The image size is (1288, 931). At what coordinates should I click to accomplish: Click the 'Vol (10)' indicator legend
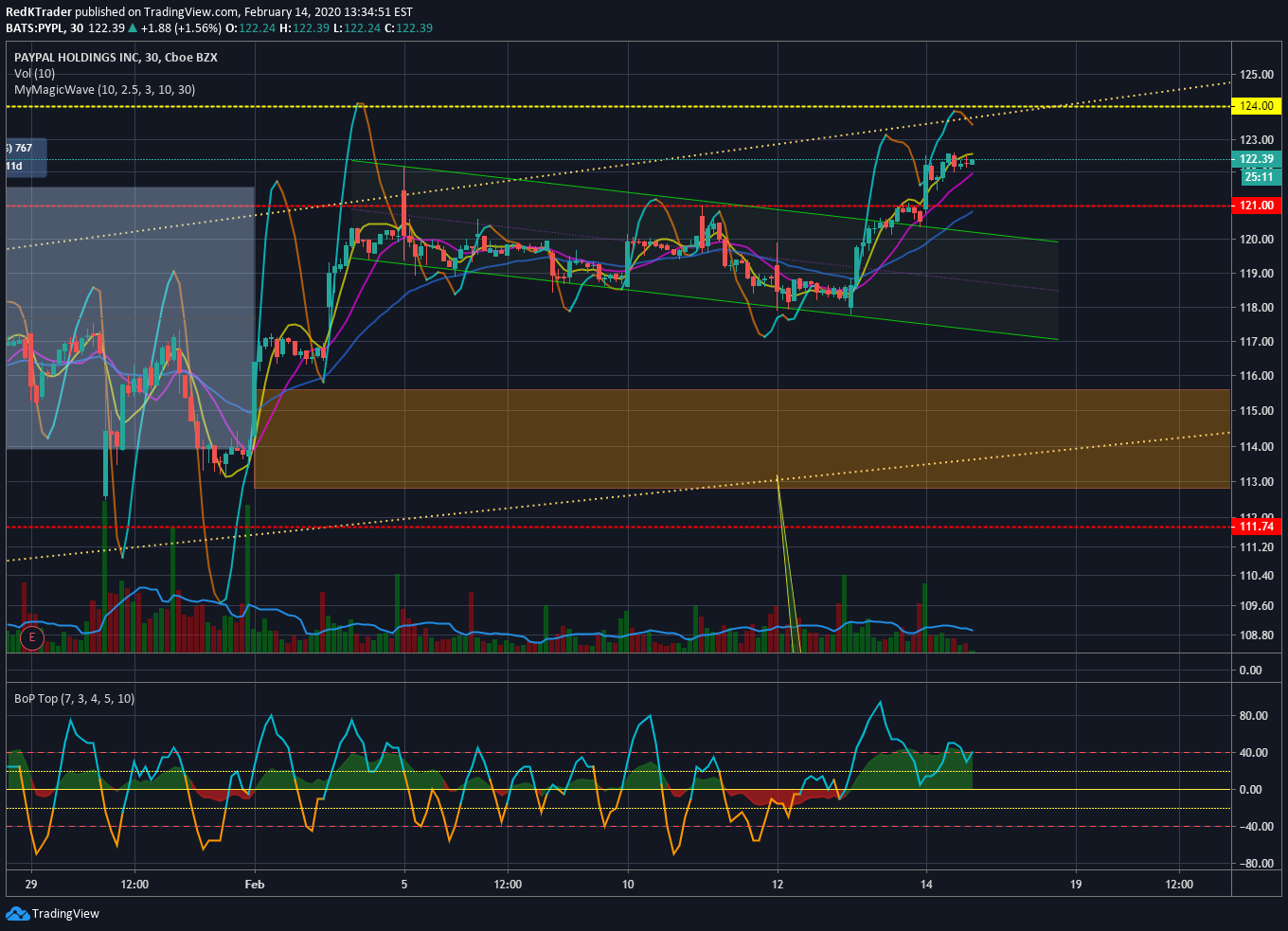[34, 73]
